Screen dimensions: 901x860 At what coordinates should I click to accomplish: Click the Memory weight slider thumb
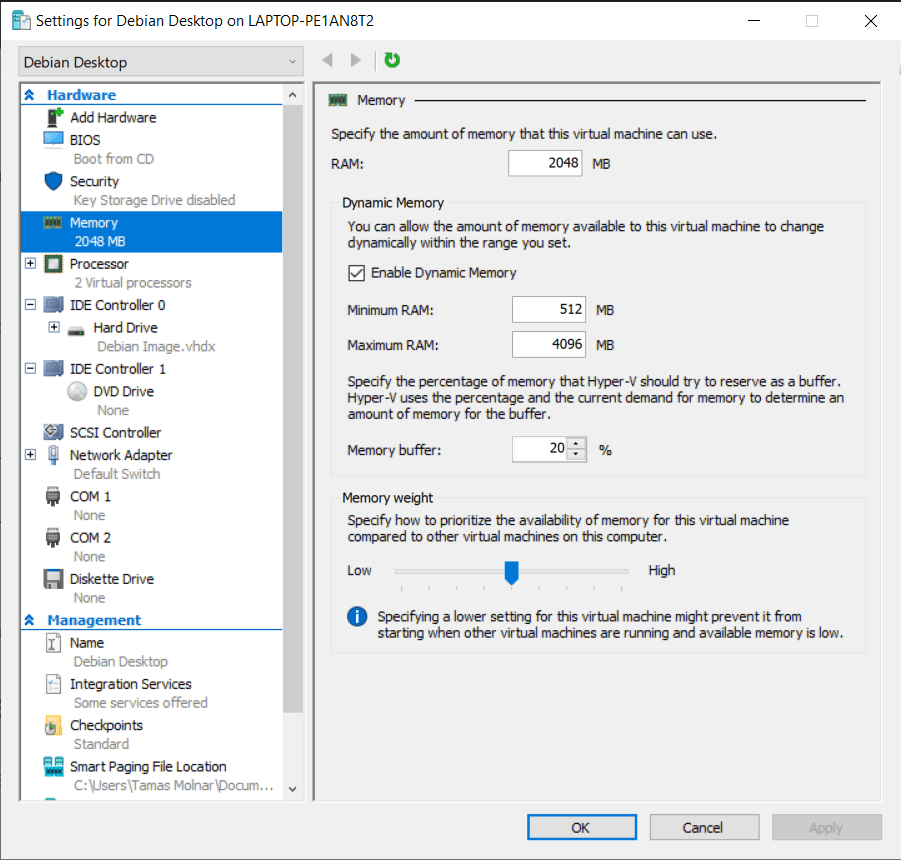(x=511, y=571)
